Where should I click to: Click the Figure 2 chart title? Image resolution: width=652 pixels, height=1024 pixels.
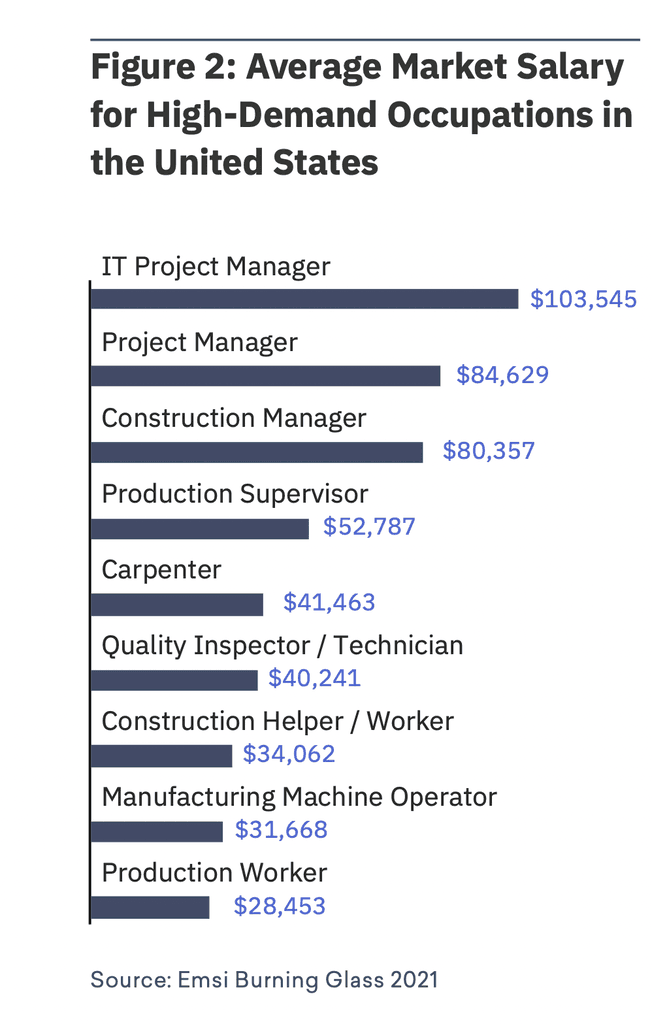pos(361,115)
